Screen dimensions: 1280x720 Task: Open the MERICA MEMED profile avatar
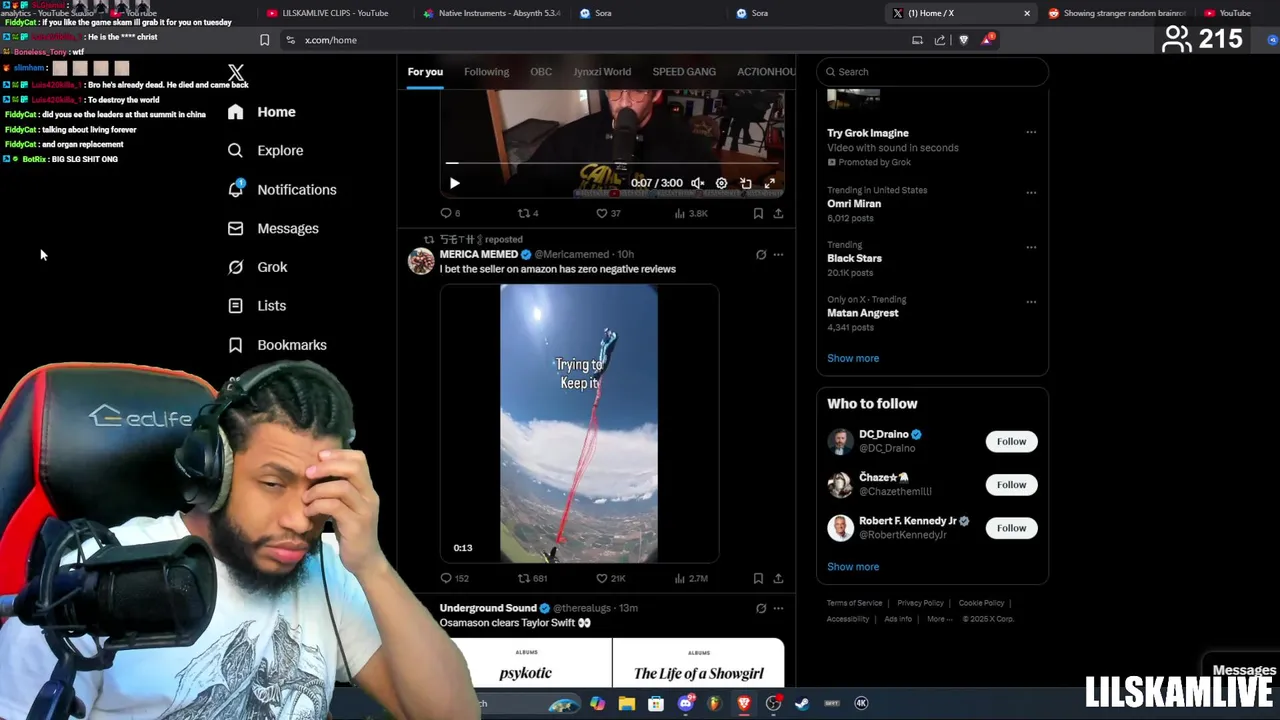pos(421,261)
